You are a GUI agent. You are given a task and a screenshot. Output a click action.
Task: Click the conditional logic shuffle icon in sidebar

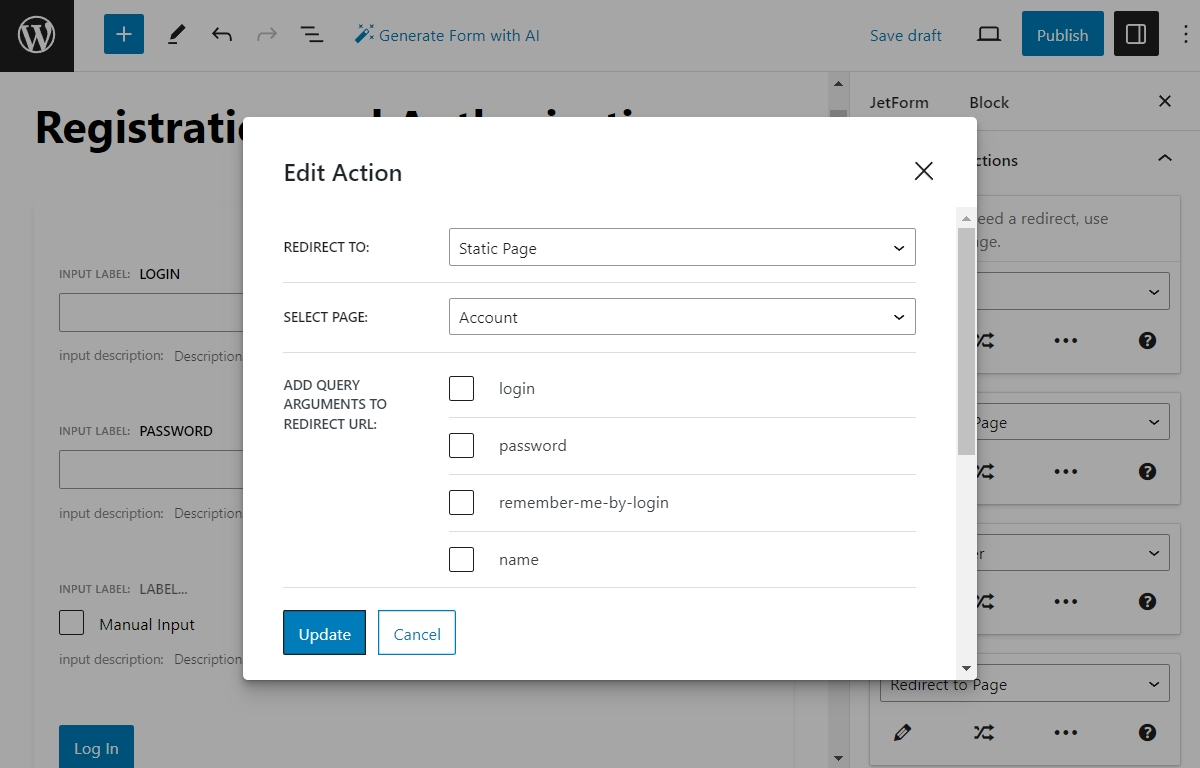[x=983, y=731]
